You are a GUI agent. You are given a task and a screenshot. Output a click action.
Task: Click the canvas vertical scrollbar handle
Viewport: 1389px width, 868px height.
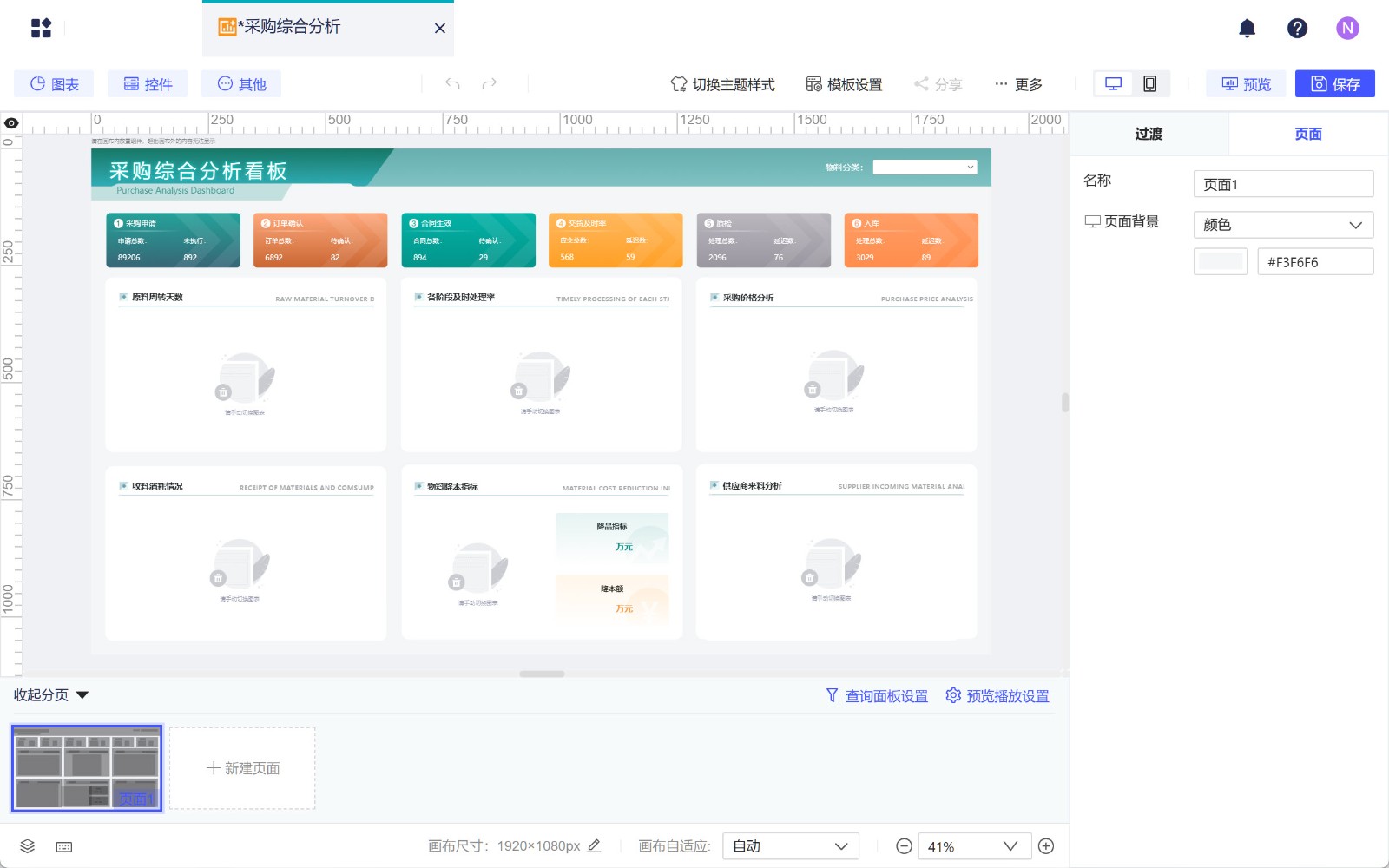pyautogui.click(x=1064, y=402)
